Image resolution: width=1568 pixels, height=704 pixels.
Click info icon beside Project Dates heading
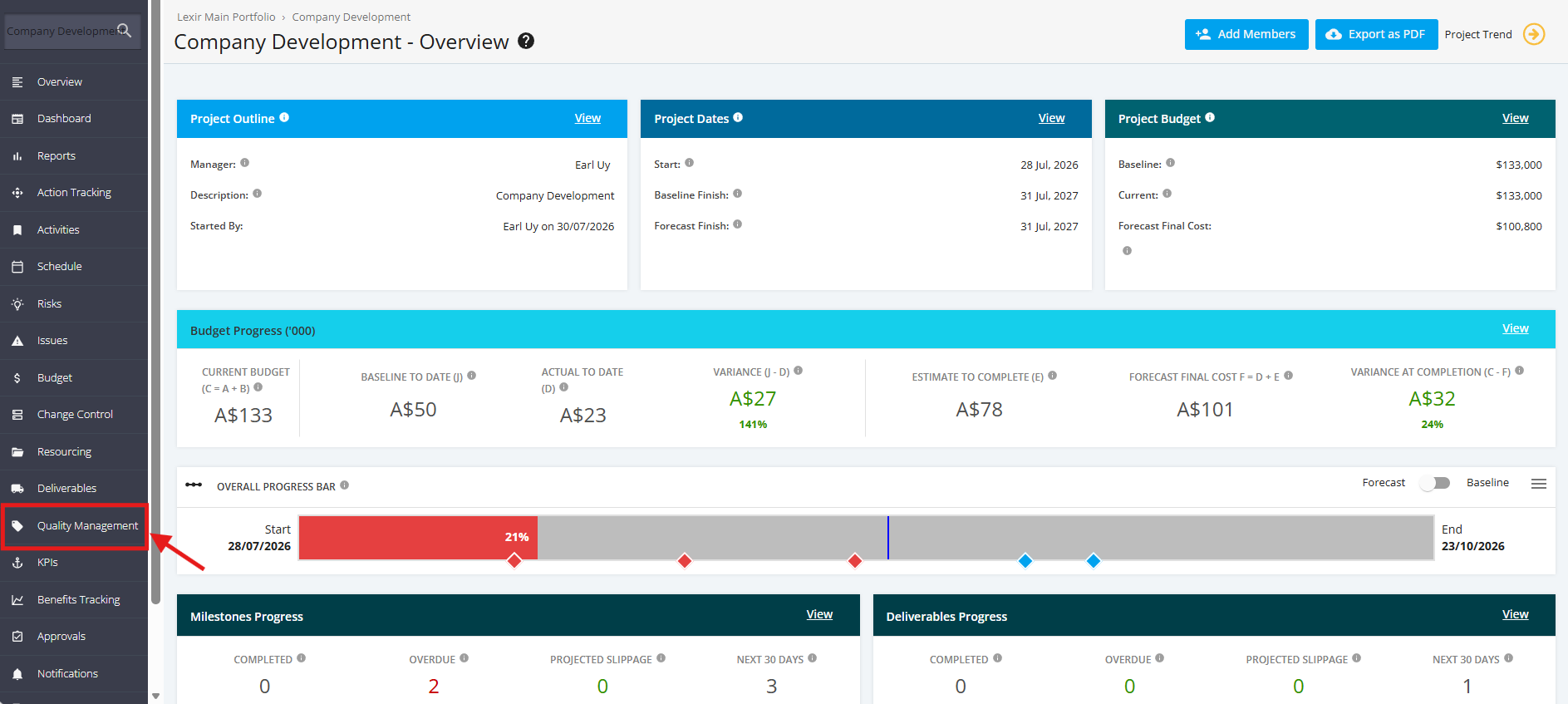point(738,118)
